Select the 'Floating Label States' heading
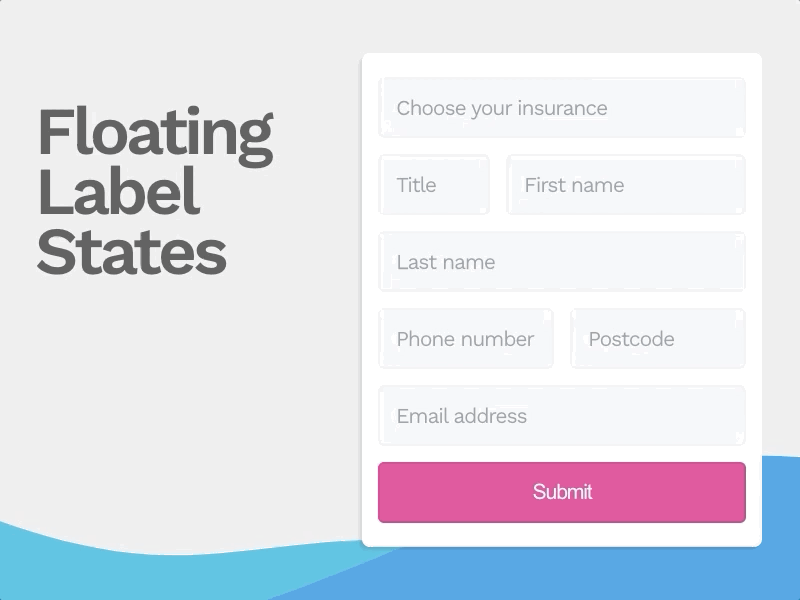Screen dimensions: 800x600 pyautogui.click(x=153, y=190)
